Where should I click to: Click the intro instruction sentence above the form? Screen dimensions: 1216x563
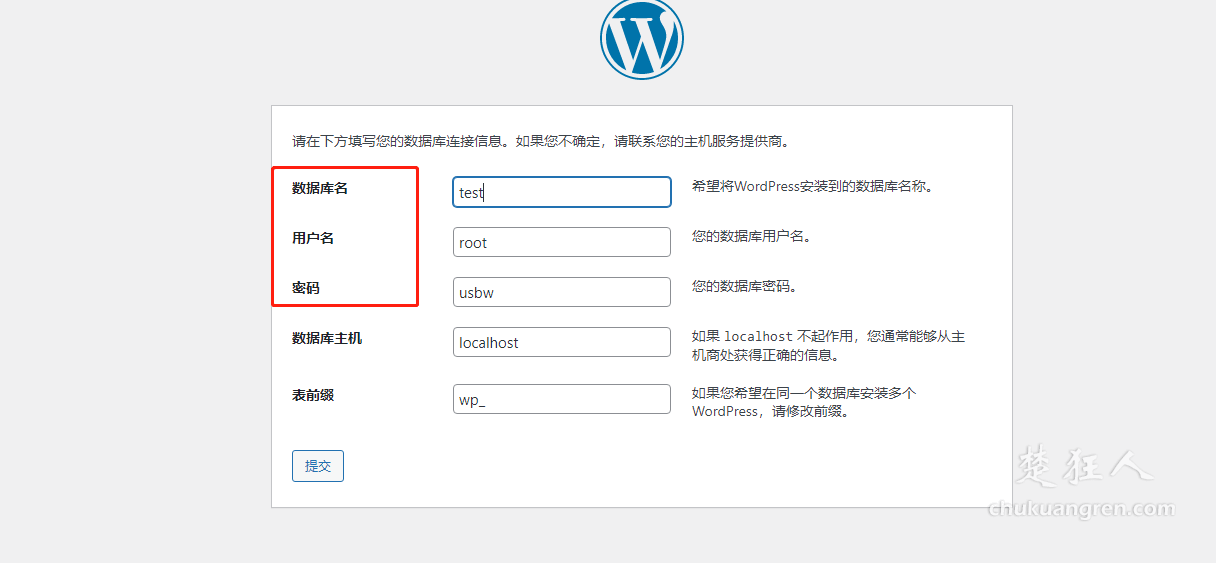pyautogui.click(x=541, y=141)
